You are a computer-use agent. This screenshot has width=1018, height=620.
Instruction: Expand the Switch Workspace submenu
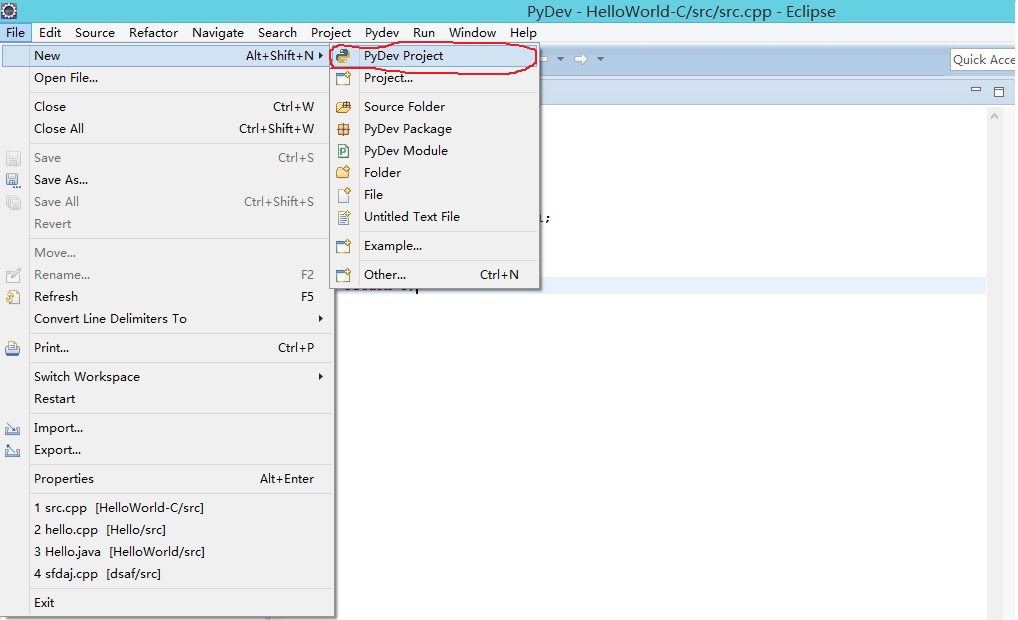(x=321, y=377)
